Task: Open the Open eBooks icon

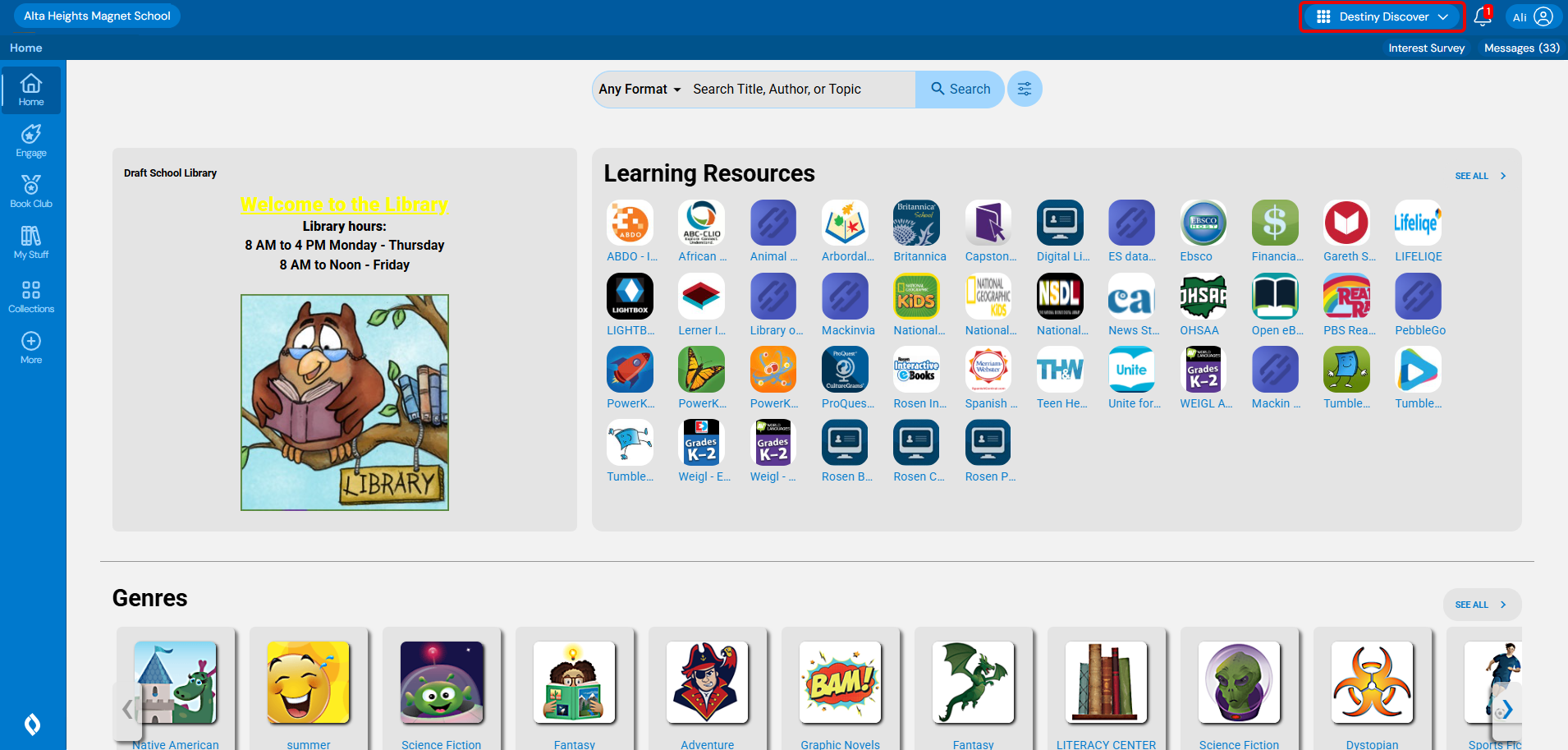Action: [x=1275, y=297]
